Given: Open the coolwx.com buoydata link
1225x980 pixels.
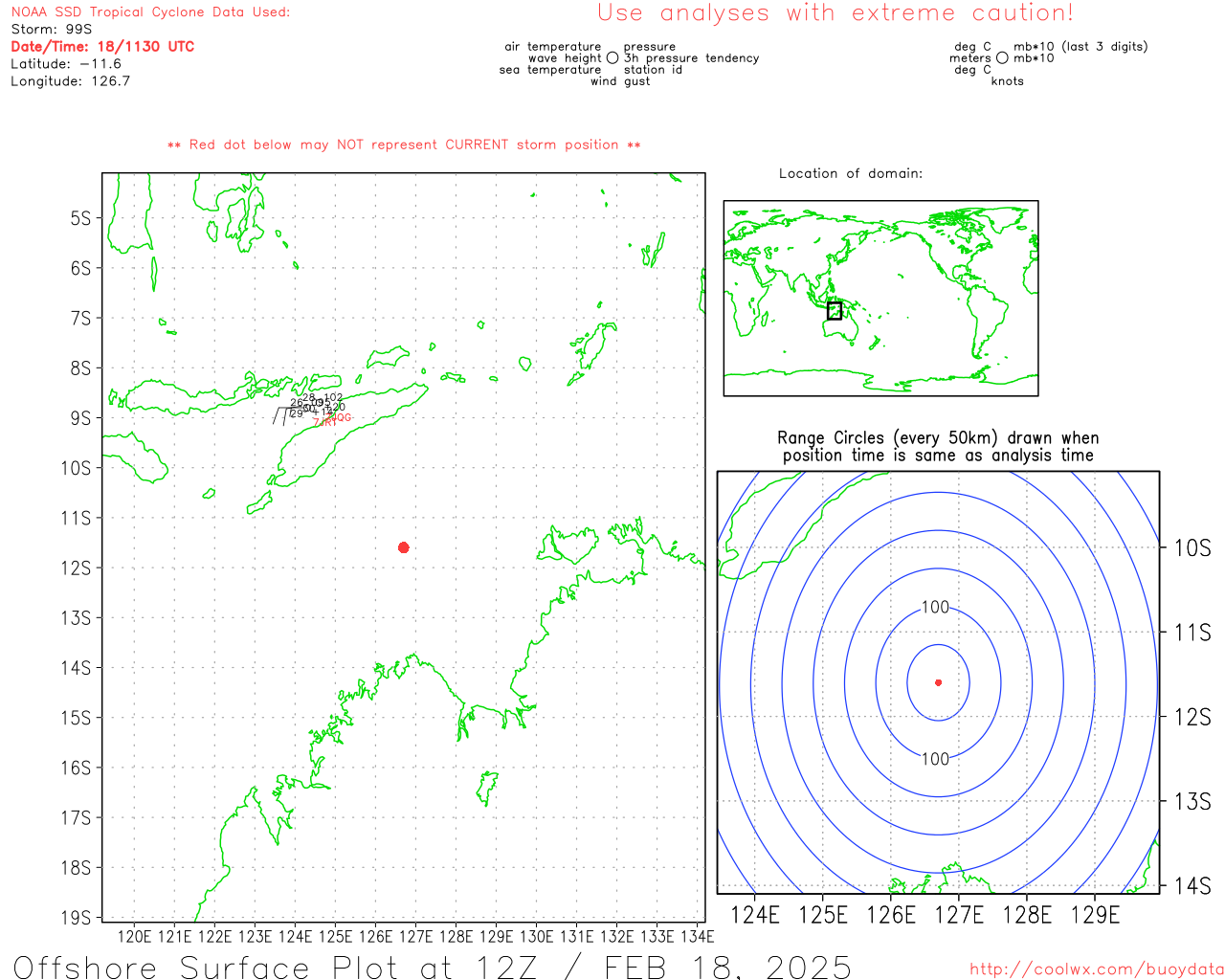Looking at the screenshot, I should pos(1097,969).
